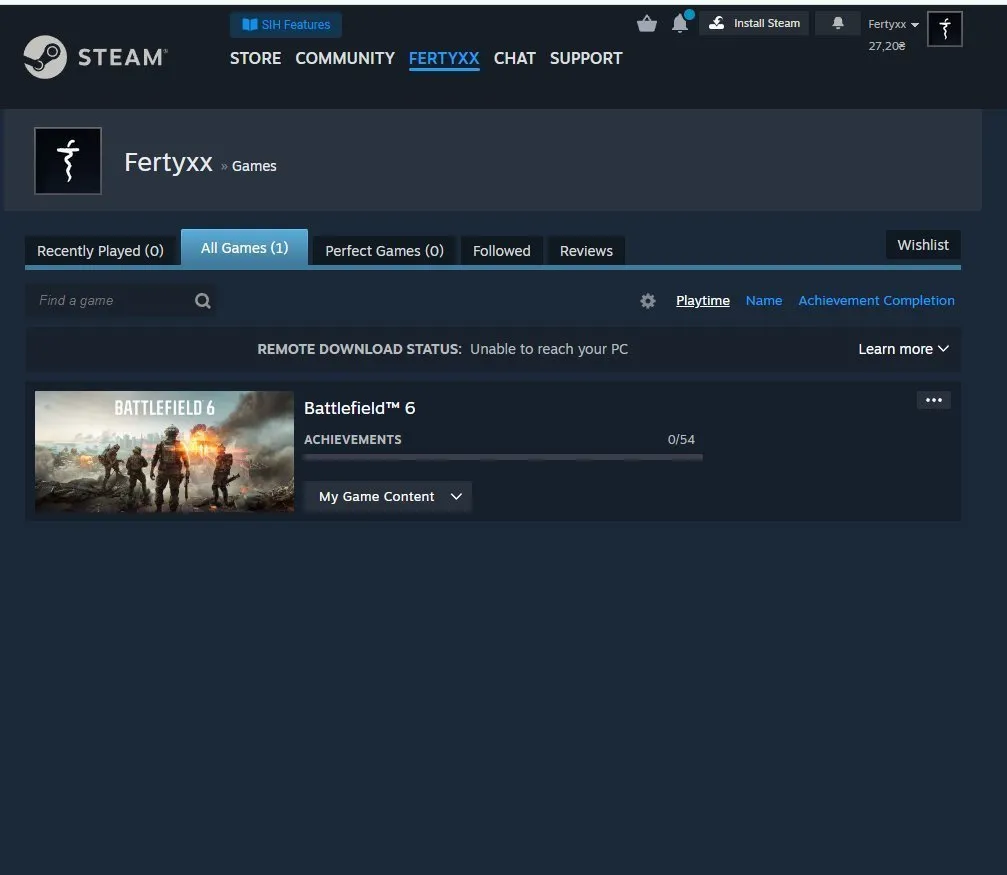Click the profile avatar in the header

(x=945, y=29)
